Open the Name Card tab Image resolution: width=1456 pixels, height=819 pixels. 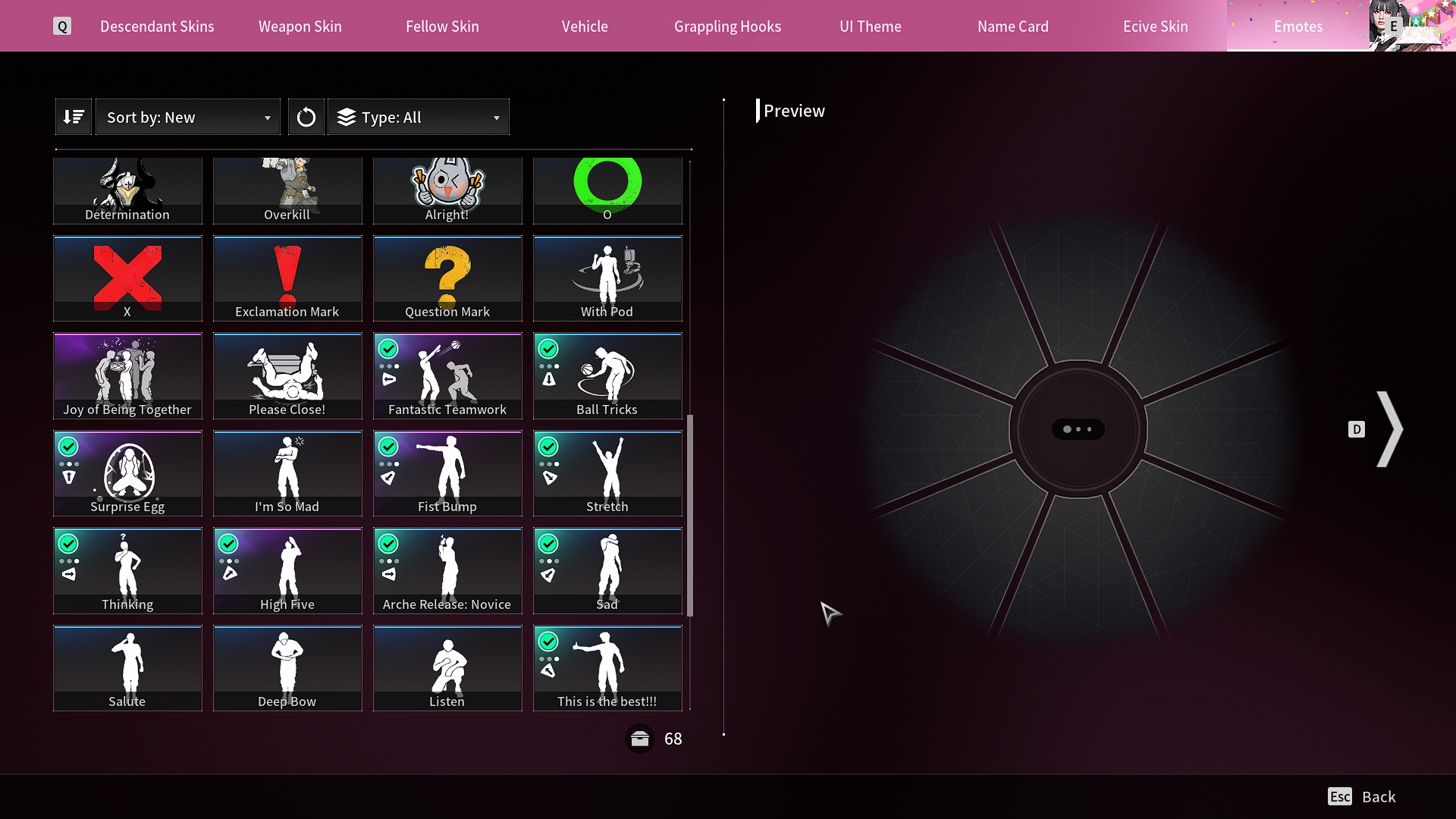(1013, 27)
